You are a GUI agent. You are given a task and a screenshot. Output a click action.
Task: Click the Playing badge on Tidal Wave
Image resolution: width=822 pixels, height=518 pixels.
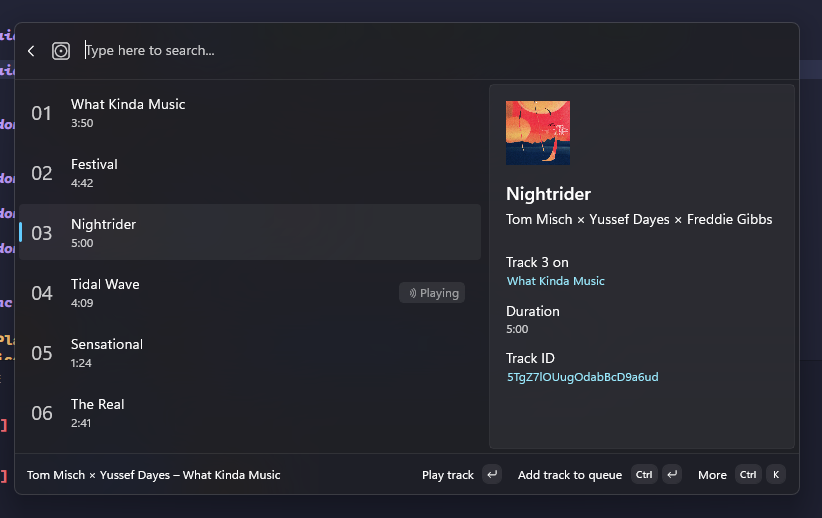pyautogui.click(x=432, y=293)
